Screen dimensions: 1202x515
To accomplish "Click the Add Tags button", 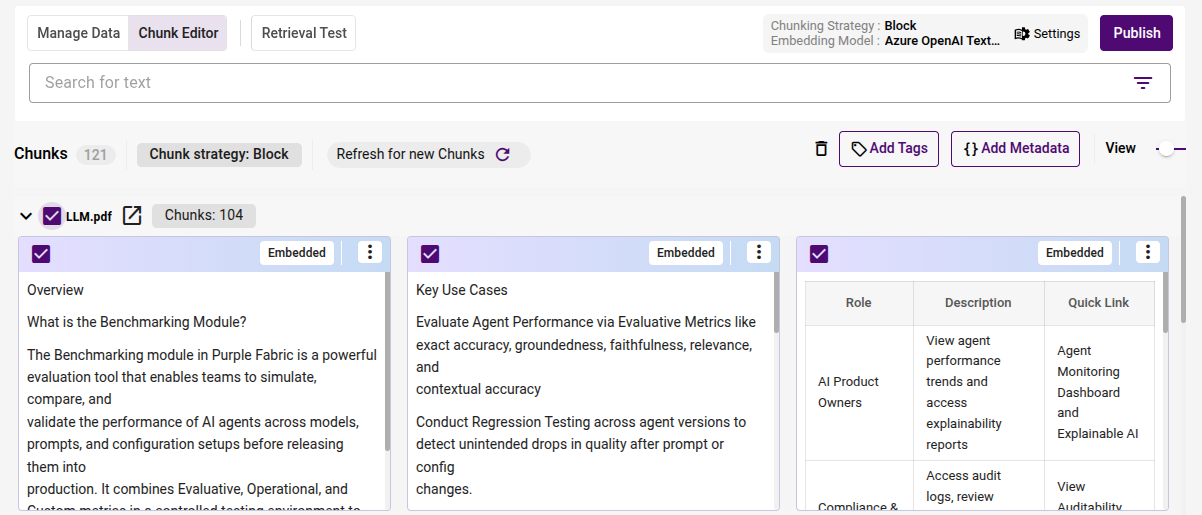I will tap(888, 149).
